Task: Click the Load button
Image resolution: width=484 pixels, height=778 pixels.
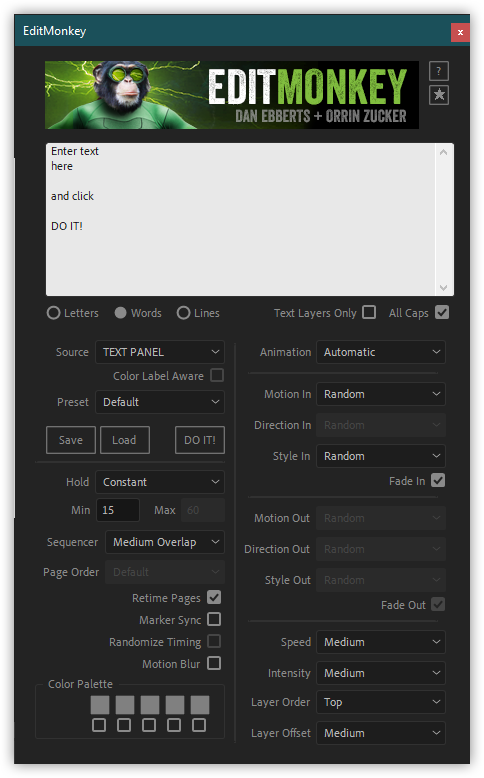Action: pyautogui.click(x=125, y=440)
